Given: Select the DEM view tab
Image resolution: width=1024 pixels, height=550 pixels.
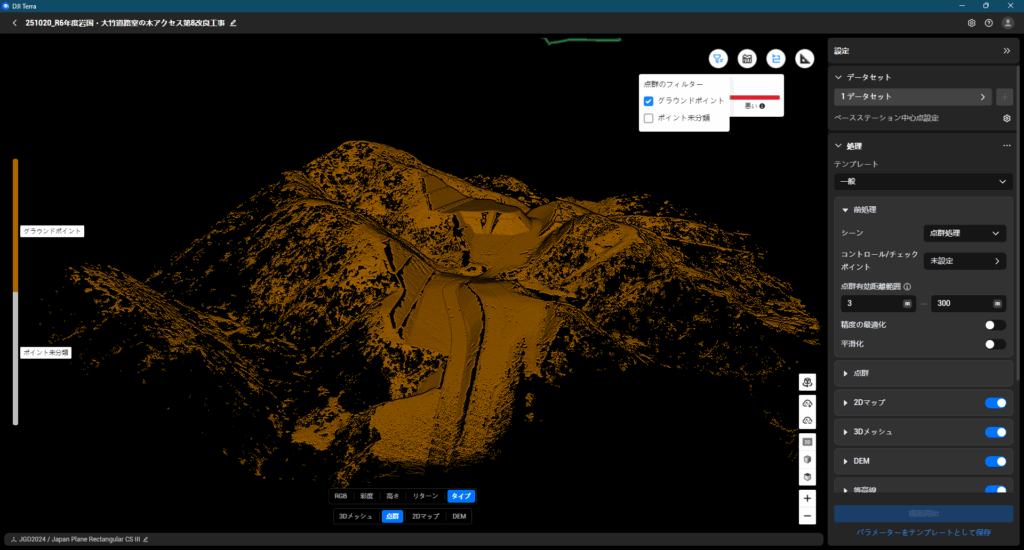Looking at the screenshot, I should pyautogui.click(x=459, y=517).
